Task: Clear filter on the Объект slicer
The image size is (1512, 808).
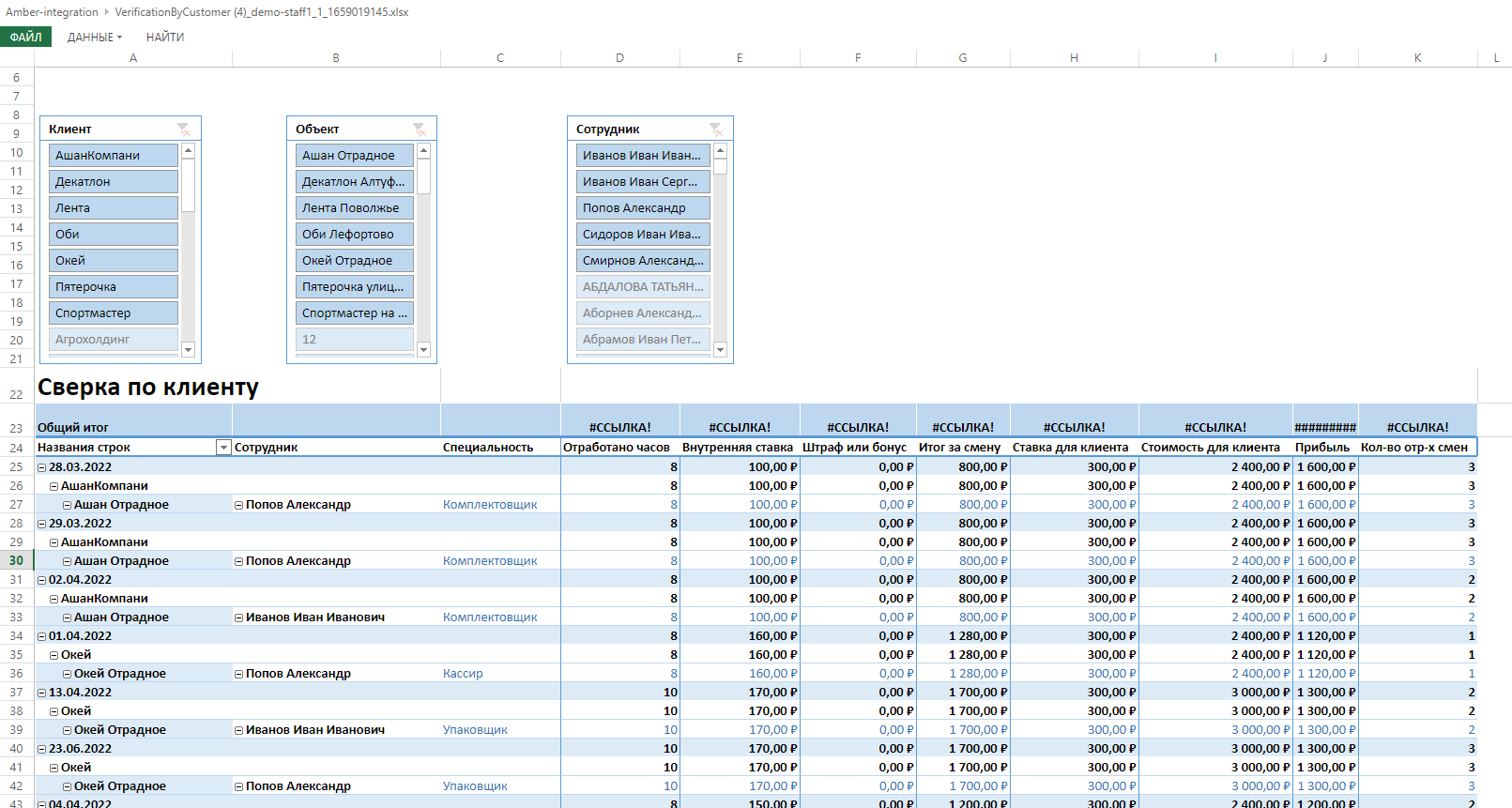Action: pyautogui.click(x=420, y=130)
